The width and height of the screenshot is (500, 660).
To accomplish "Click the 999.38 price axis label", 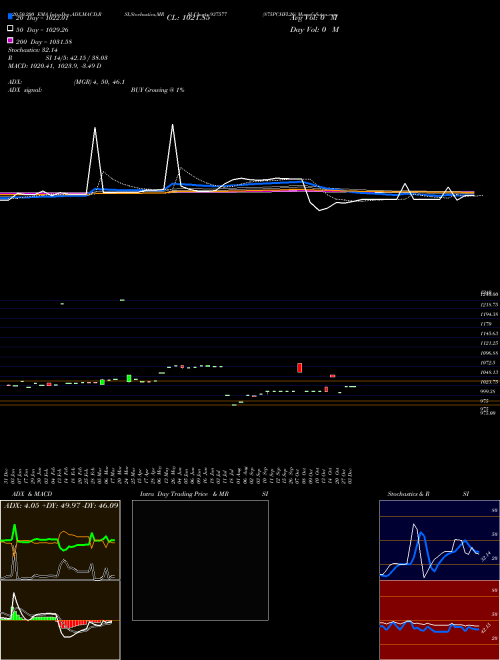I will tap(489, 391).
